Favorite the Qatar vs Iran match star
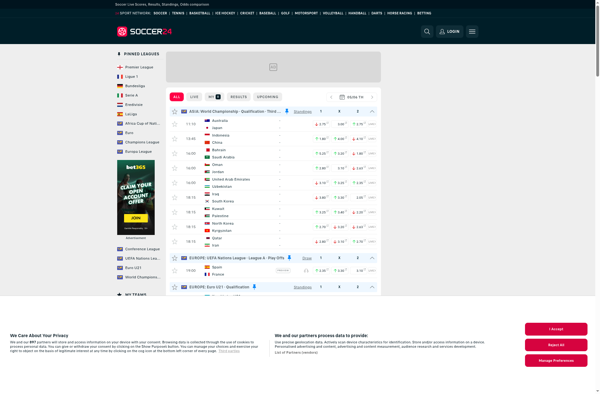The width and height of the screenshot is (600, 394). [x=174, y=241]
